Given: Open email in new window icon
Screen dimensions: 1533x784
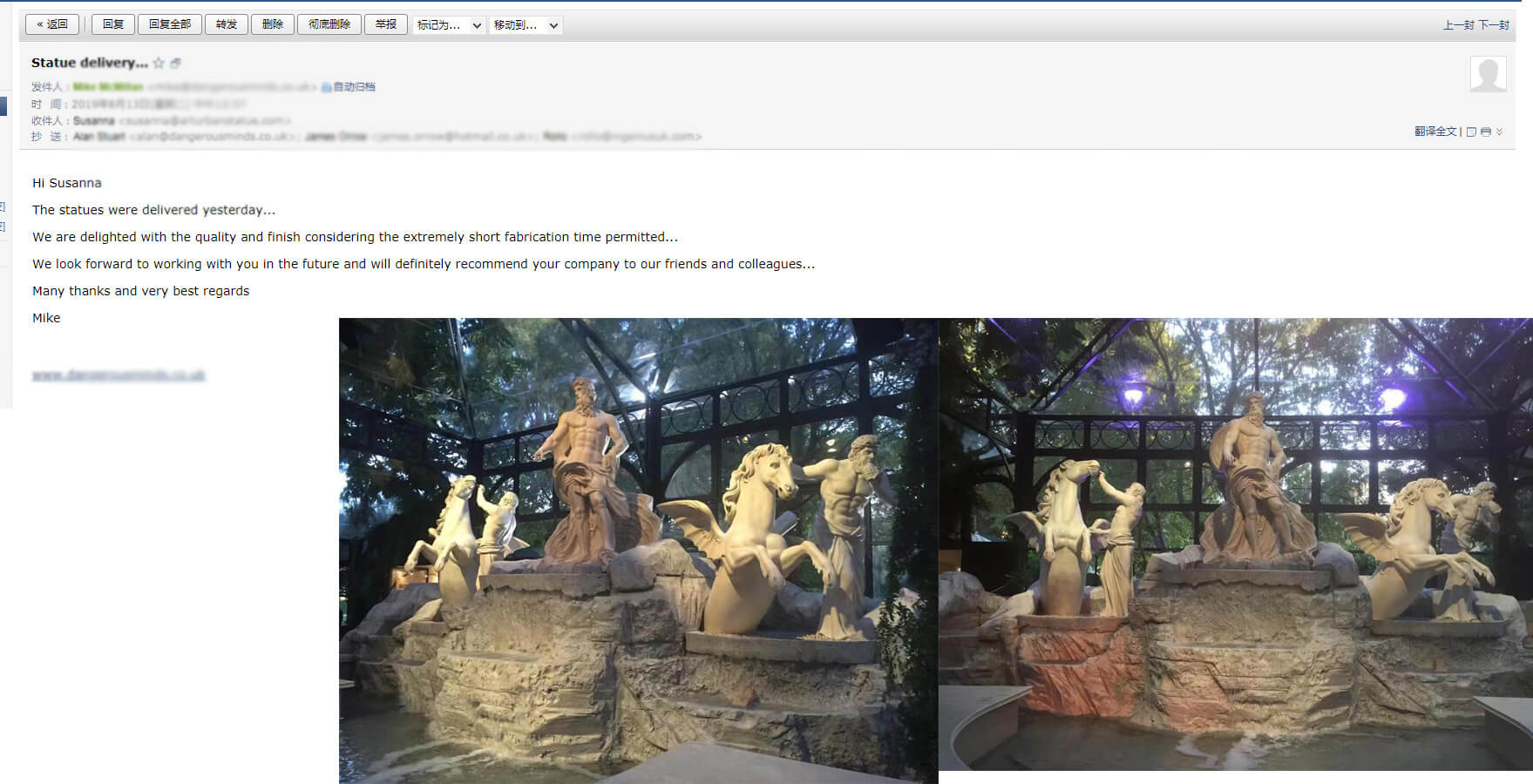Looking at the screenshot, I should point(175,63).
